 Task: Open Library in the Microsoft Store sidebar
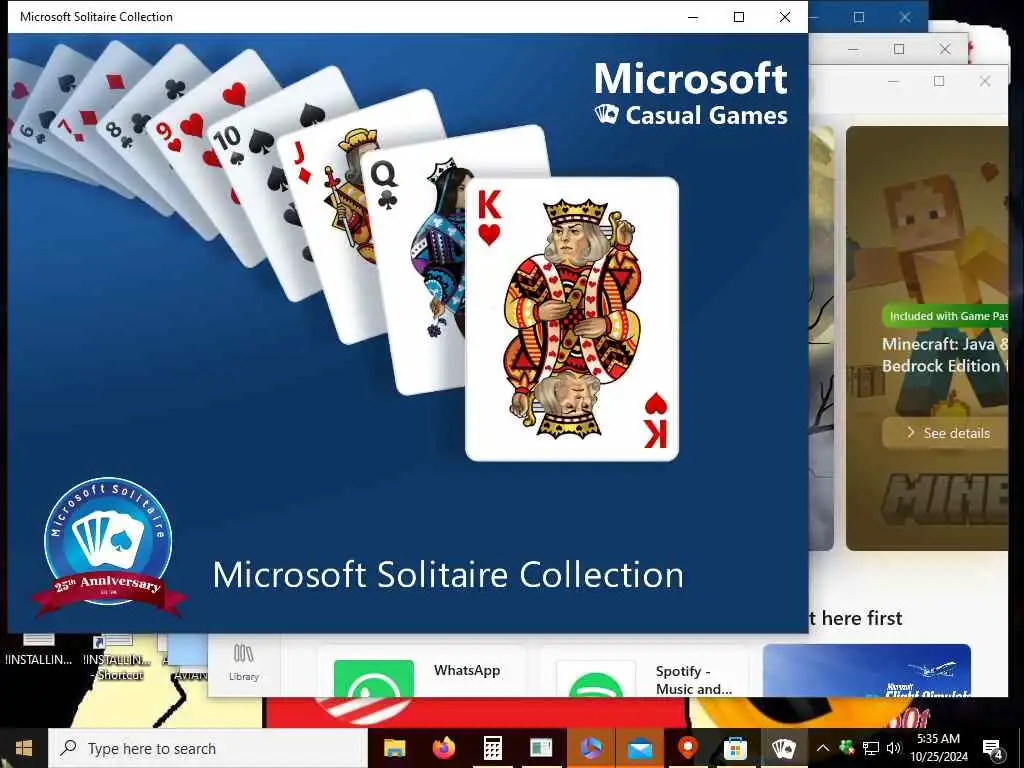(244, 662)
